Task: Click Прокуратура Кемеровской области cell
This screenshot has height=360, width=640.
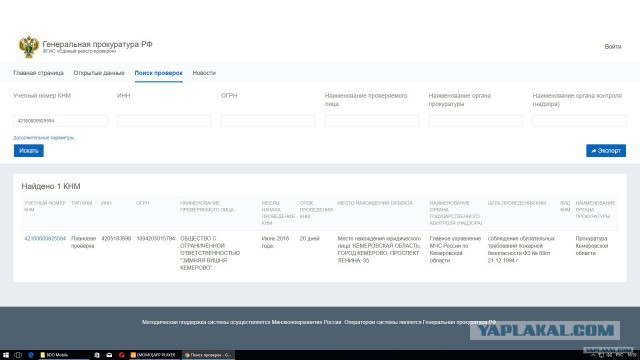Action: (592, 246)
